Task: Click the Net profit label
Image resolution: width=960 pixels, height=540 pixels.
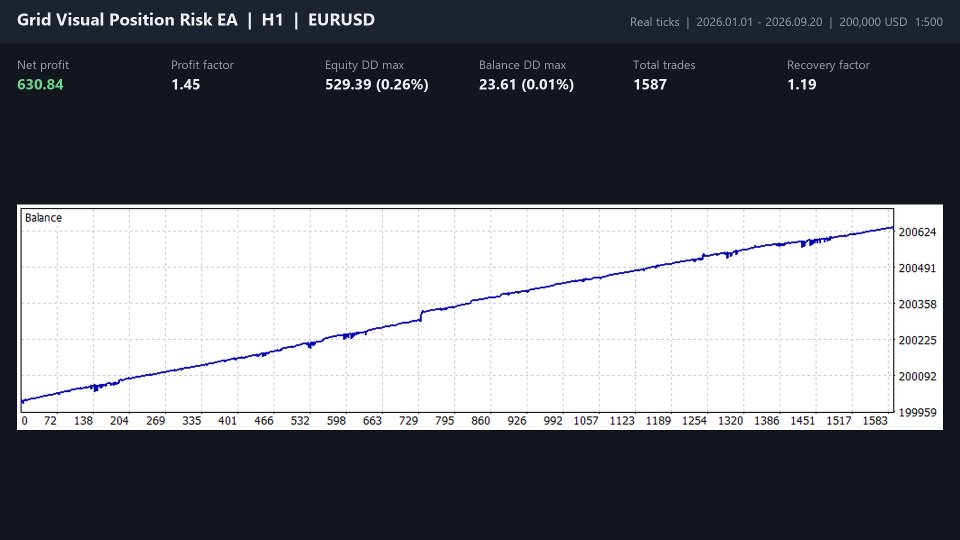Action: 43,65
